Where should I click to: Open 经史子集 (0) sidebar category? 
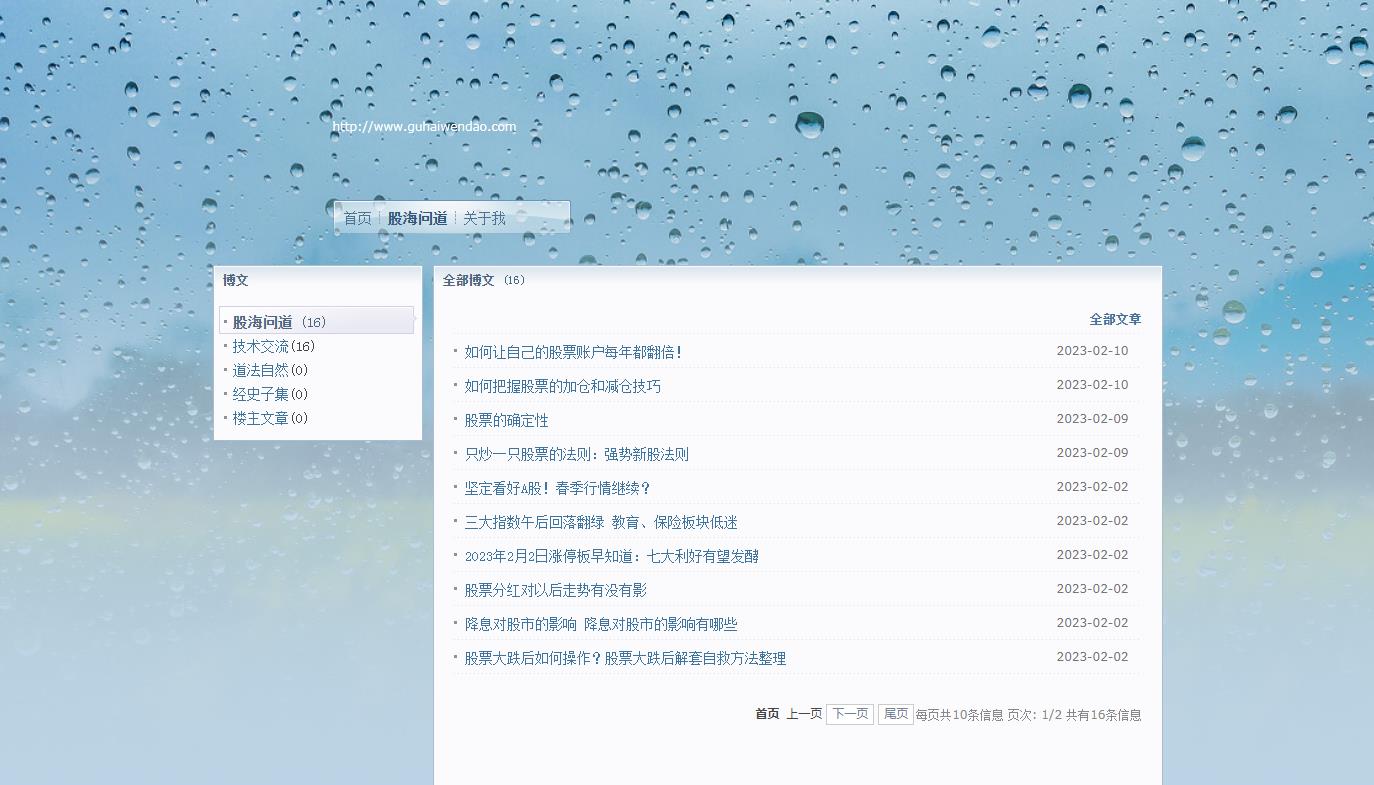[261, 394]
